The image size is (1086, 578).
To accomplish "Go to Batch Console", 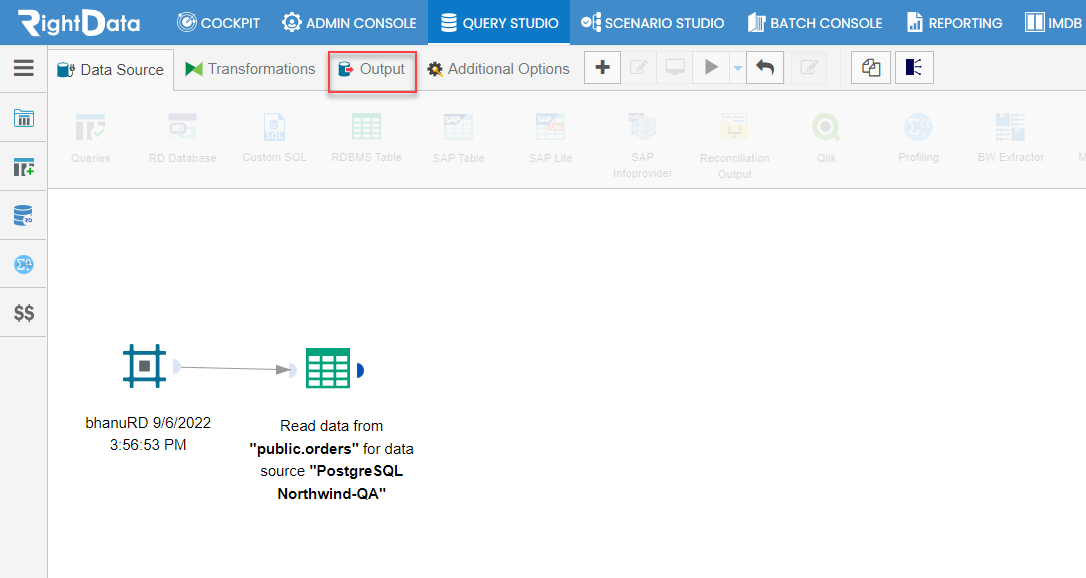I will pos(815,23).
